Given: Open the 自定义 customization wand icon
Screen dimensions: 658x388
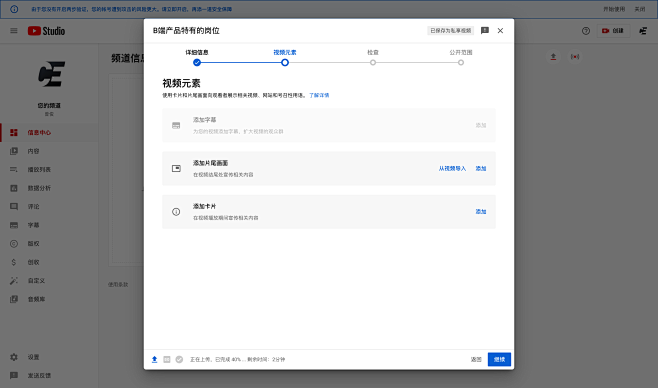Looking at the screenshot, I should 14,281.
